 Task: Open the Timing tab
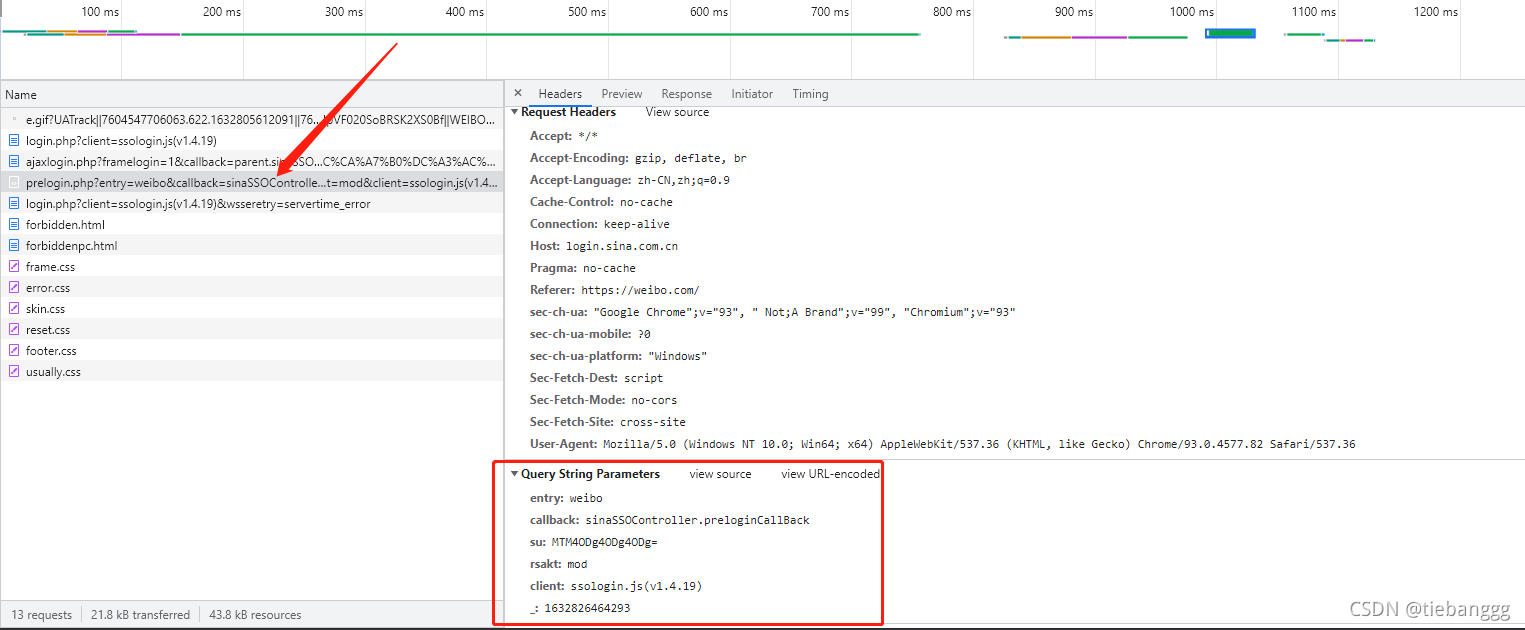[811, 94]
